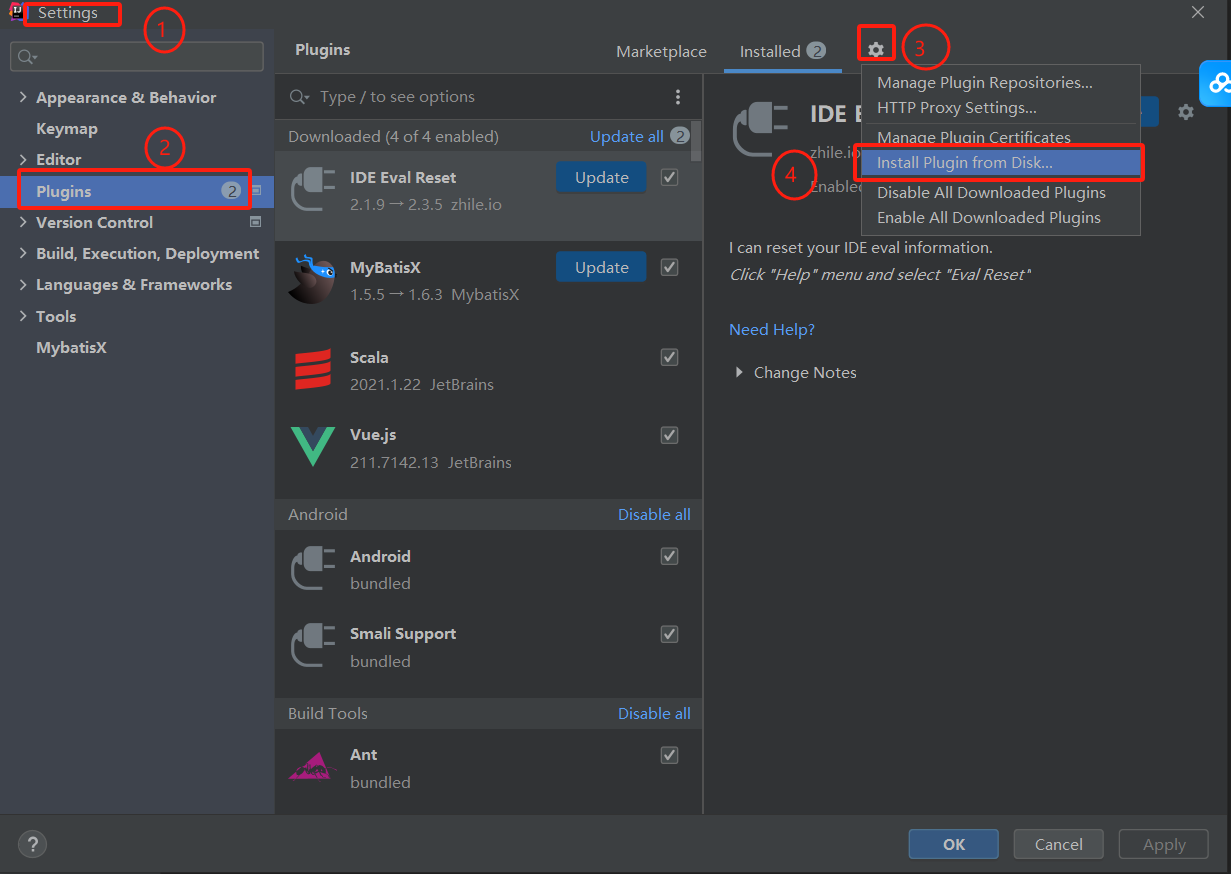The height and width of the screenshot is (874, 1231).
Task: Open the Need Help? link
Action: coord(772,330)
